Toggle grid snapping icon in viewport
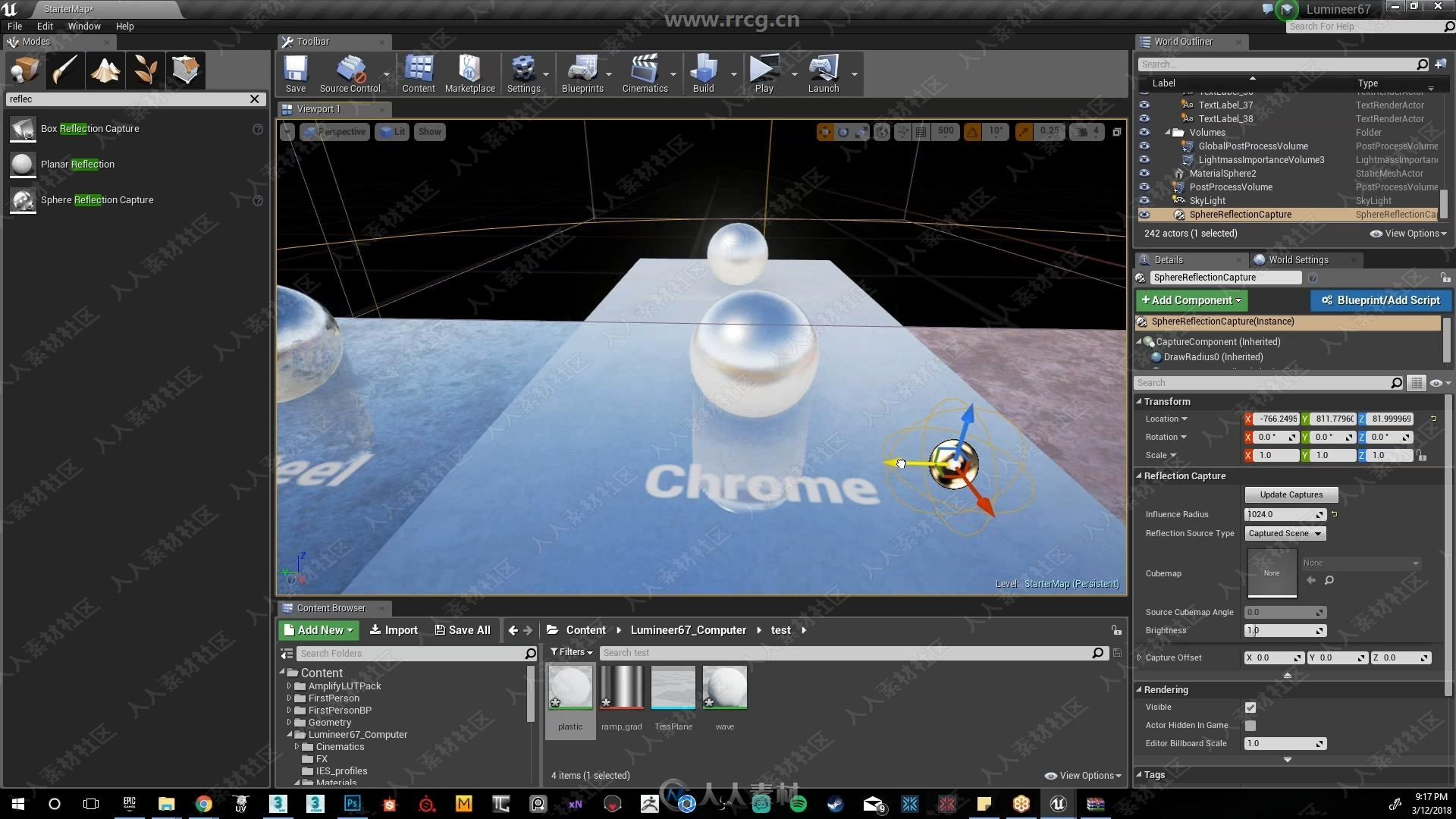Screen dimensions: 1456x819 coord(921,132)
